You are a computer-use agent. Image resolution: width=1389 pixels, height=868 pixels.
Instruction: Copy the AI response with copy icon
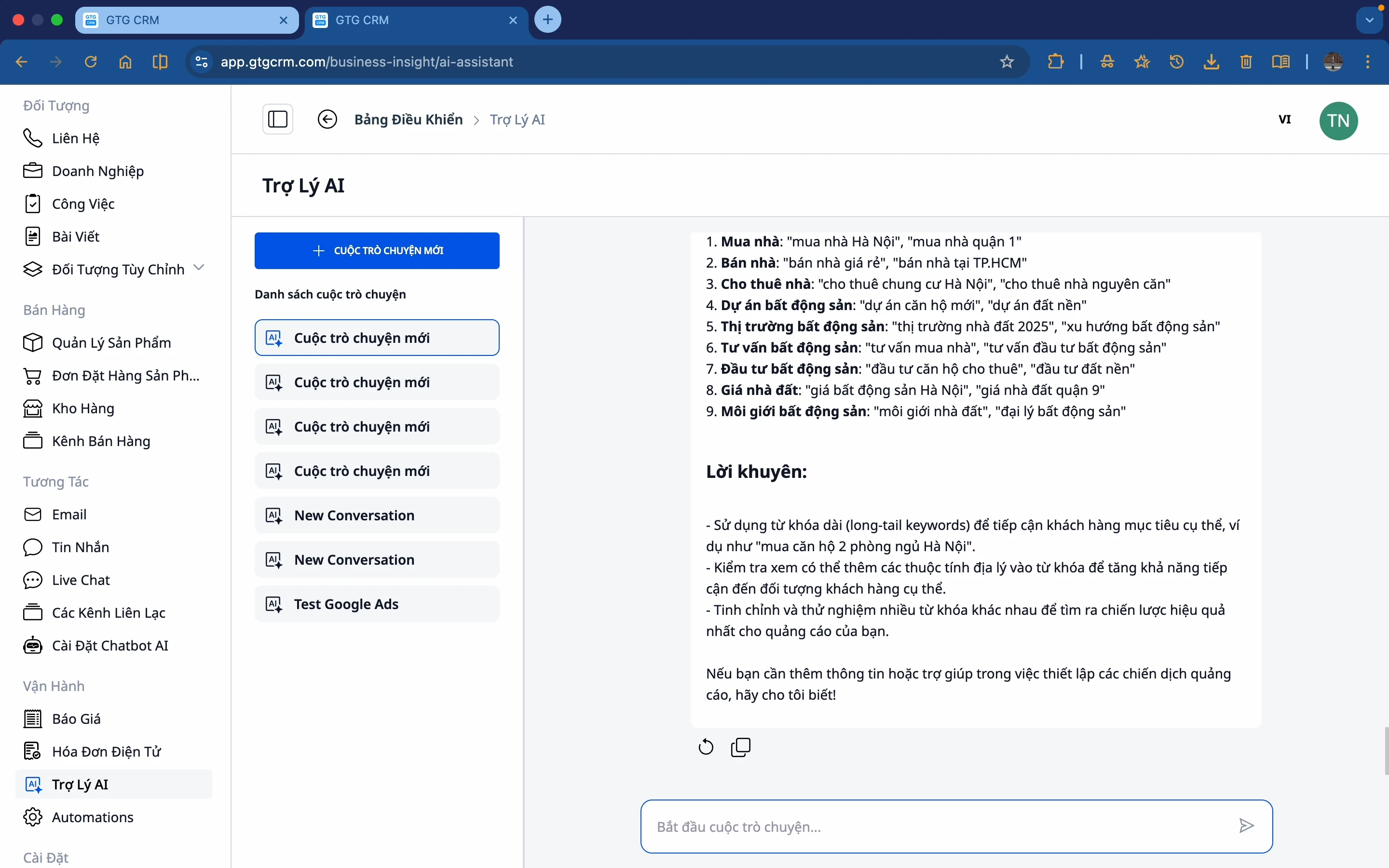[x=740, y=747]
